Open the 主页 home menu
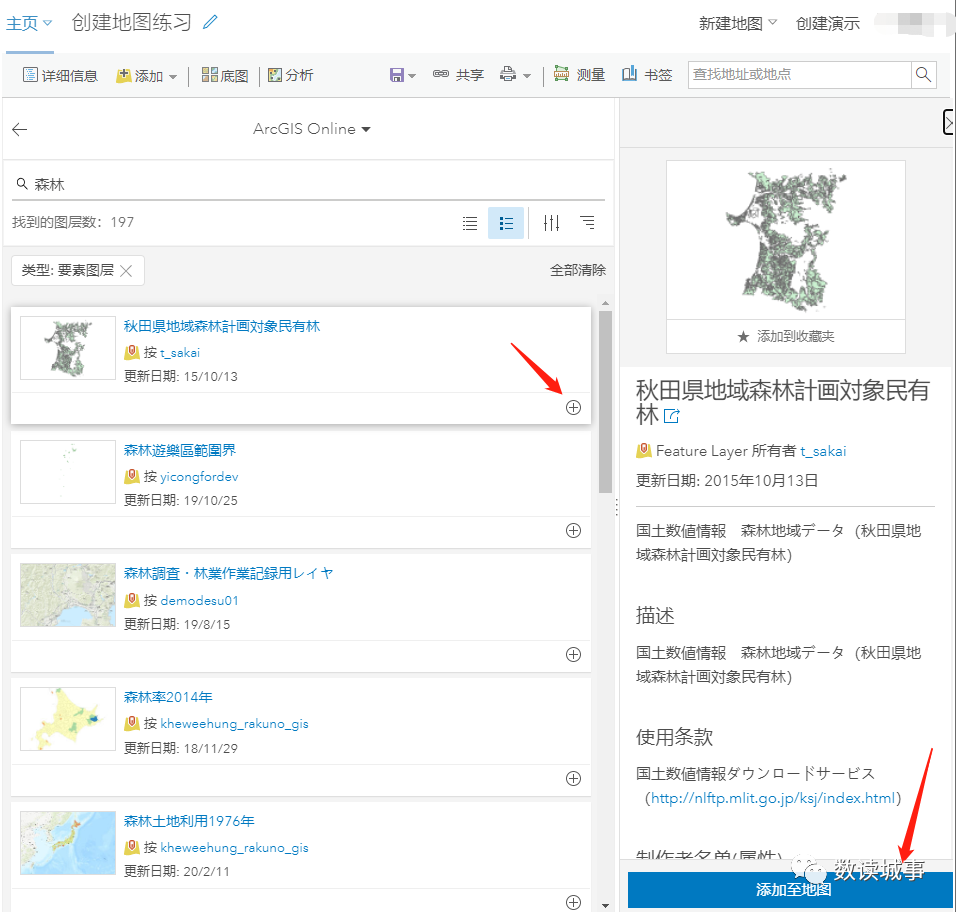Image resolution: width=956 pixels, height=912 pixels. [29, 24]
